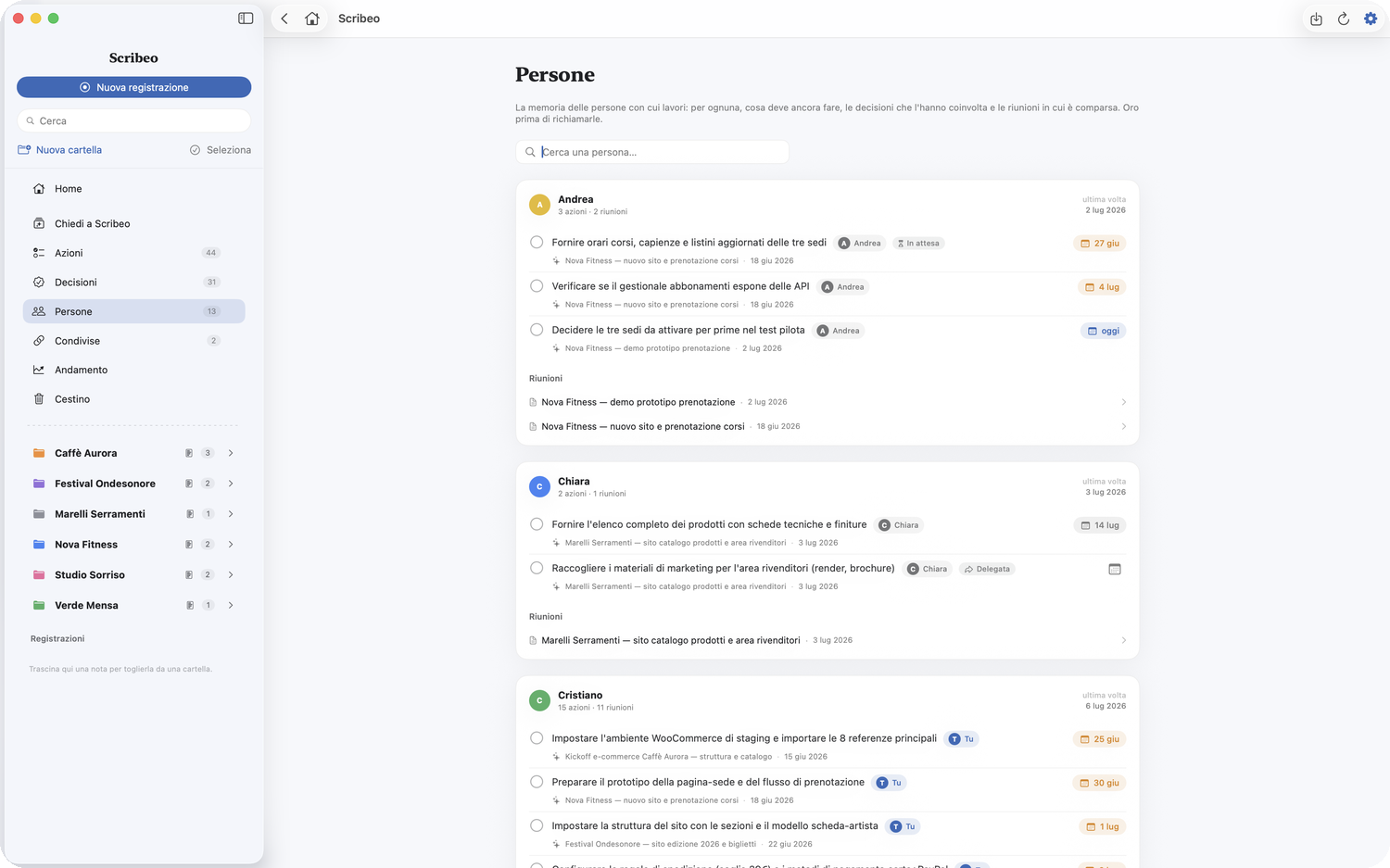Create a Nuova cartella
The image size is (1390, 868).
click(60, 150)
